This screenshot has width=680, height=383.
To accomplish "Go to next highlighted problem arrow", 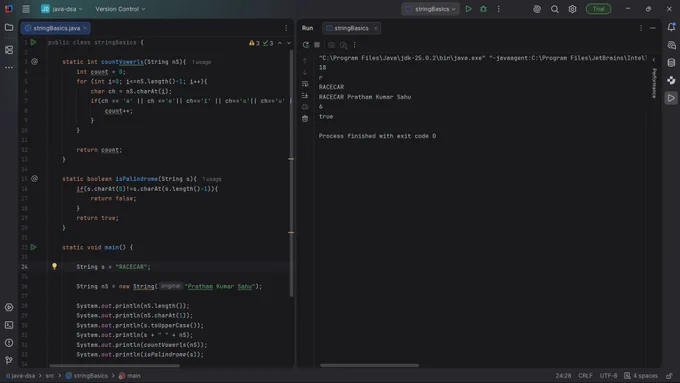I will tap(289, 43).
